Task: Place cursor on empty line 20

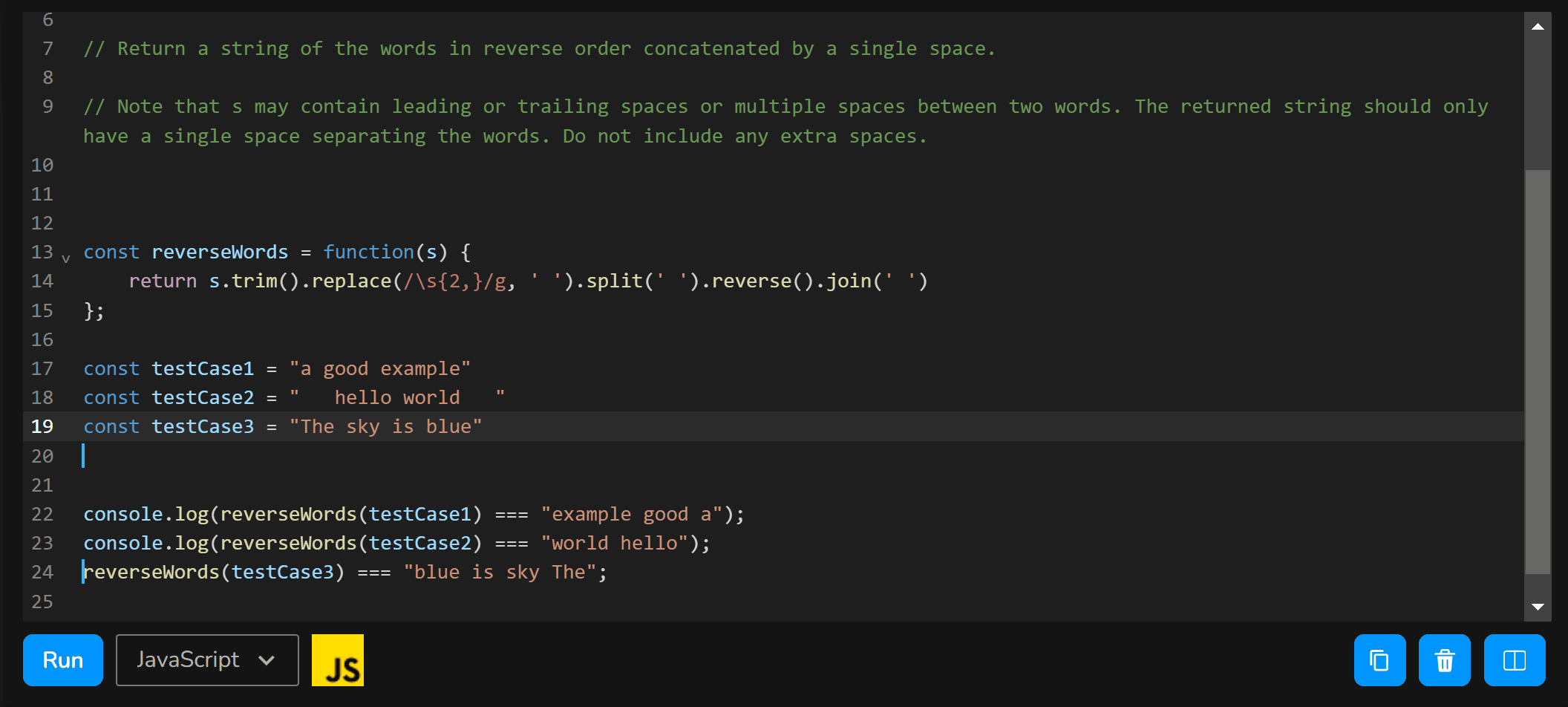Action: click(x=802, y=456)
